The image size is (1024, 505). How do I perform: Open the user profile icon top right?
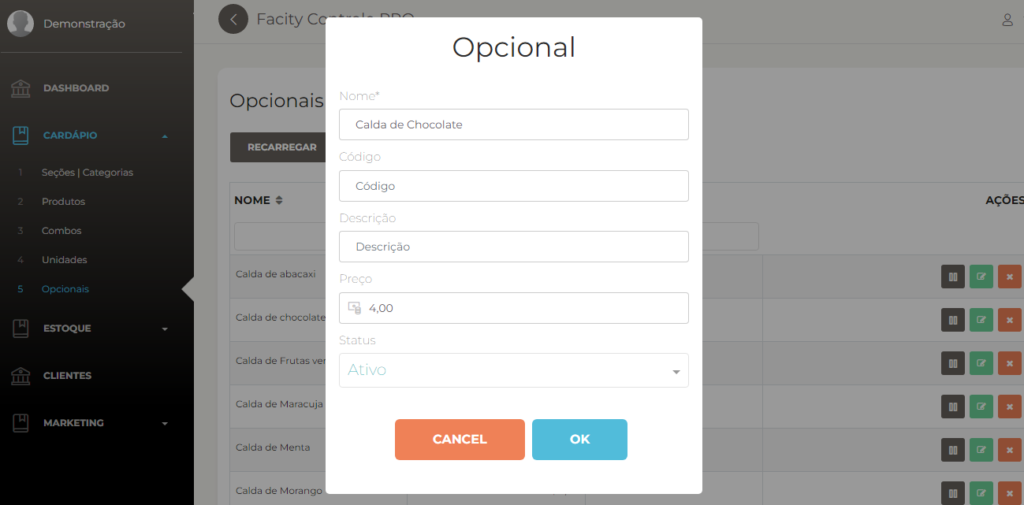point(1008,20)
